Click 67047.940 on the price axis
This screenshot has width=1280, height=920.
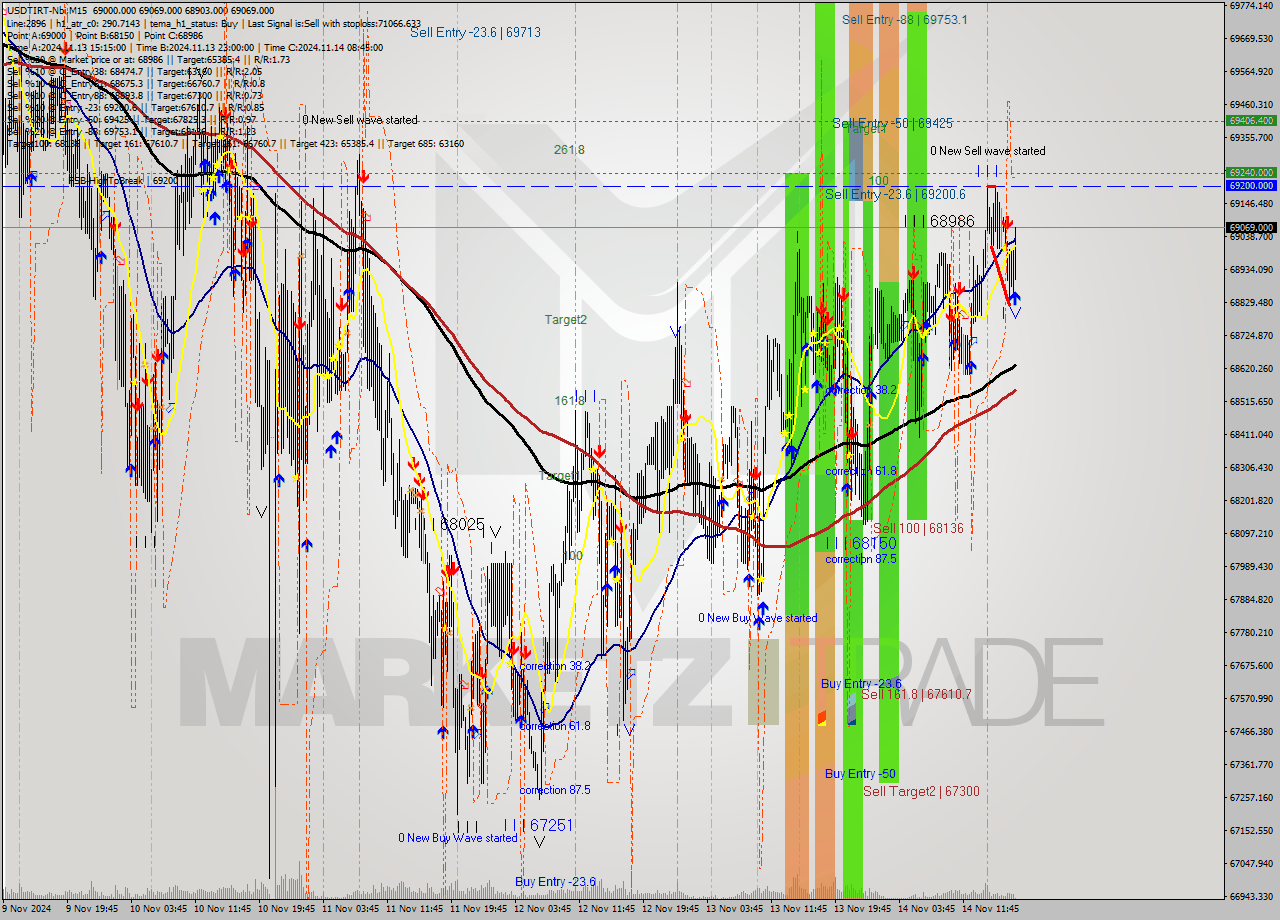1251,864
